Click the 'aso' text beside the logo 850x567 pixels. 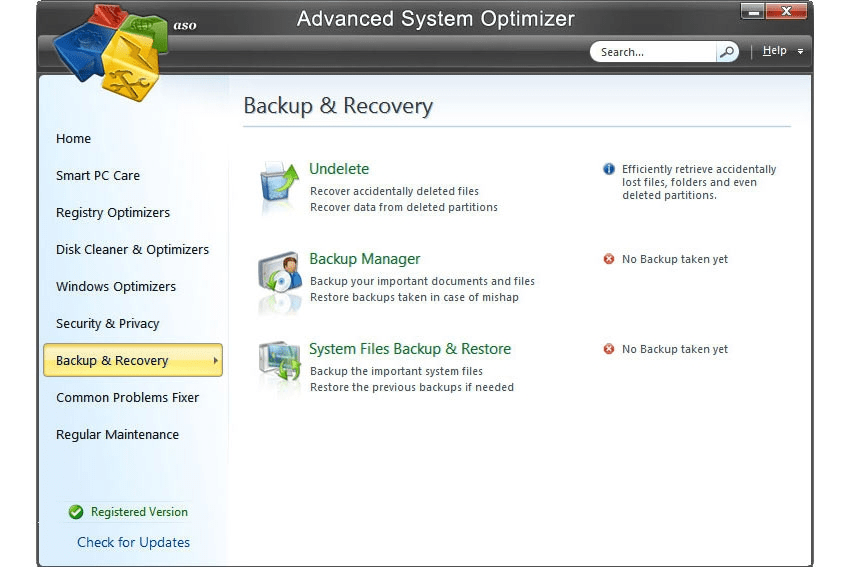pos(185,25)
